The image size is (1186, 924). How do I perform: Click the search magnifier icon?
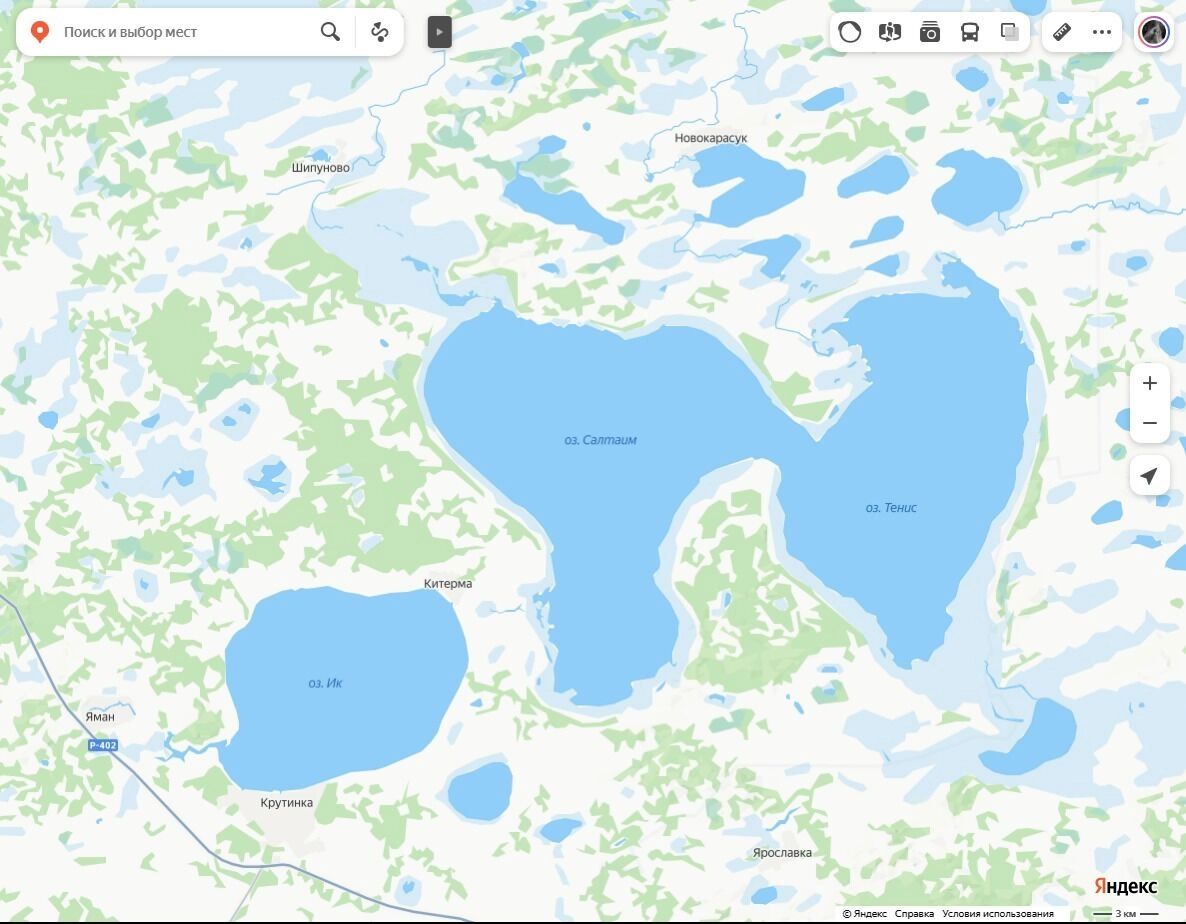click(x=330, y=32)
